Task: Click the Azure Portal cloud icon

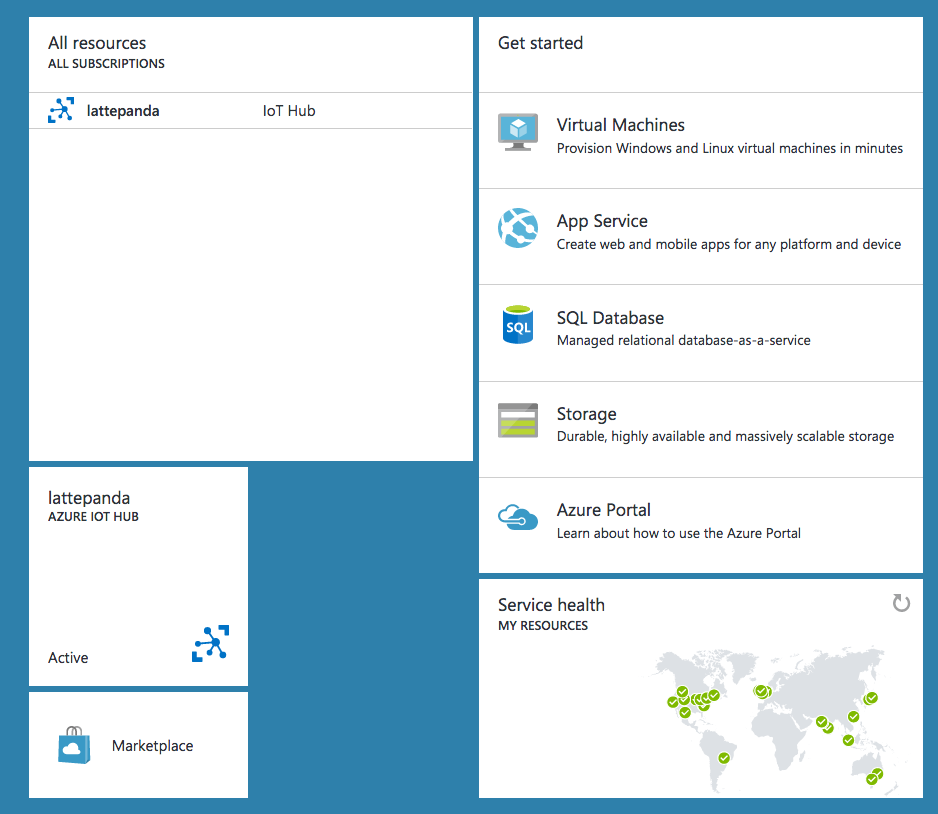Action: pos(518,517)
